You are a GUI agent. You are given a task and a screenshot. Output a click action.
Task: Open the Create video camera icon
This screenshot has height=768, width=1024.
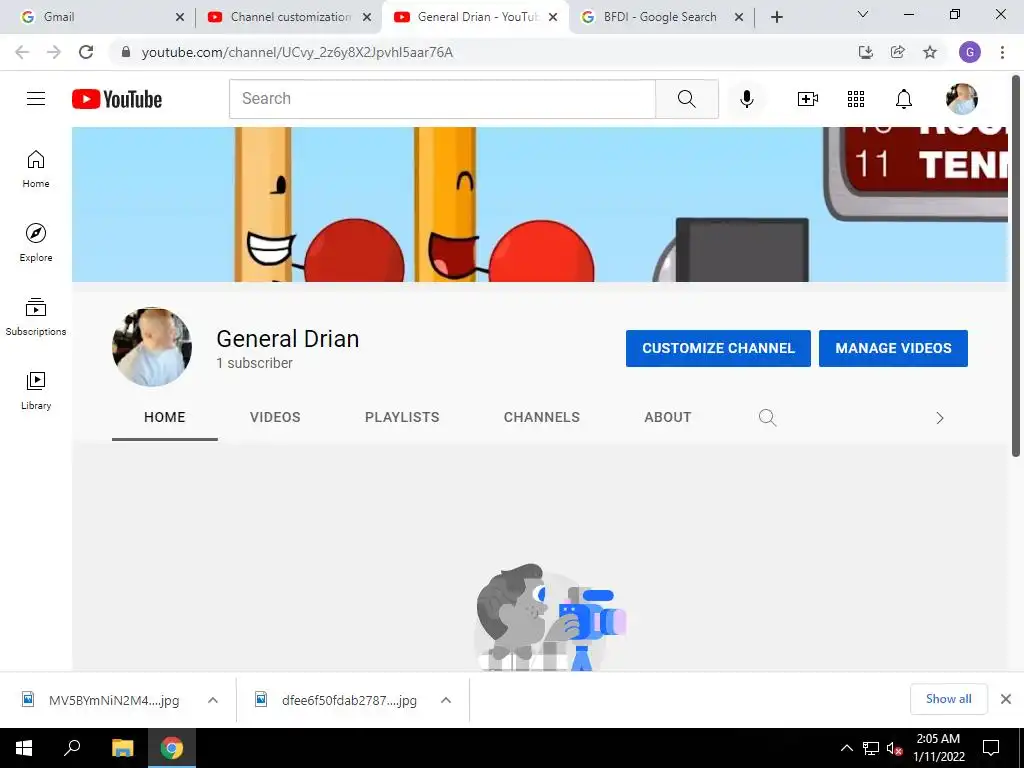[808, 99]
